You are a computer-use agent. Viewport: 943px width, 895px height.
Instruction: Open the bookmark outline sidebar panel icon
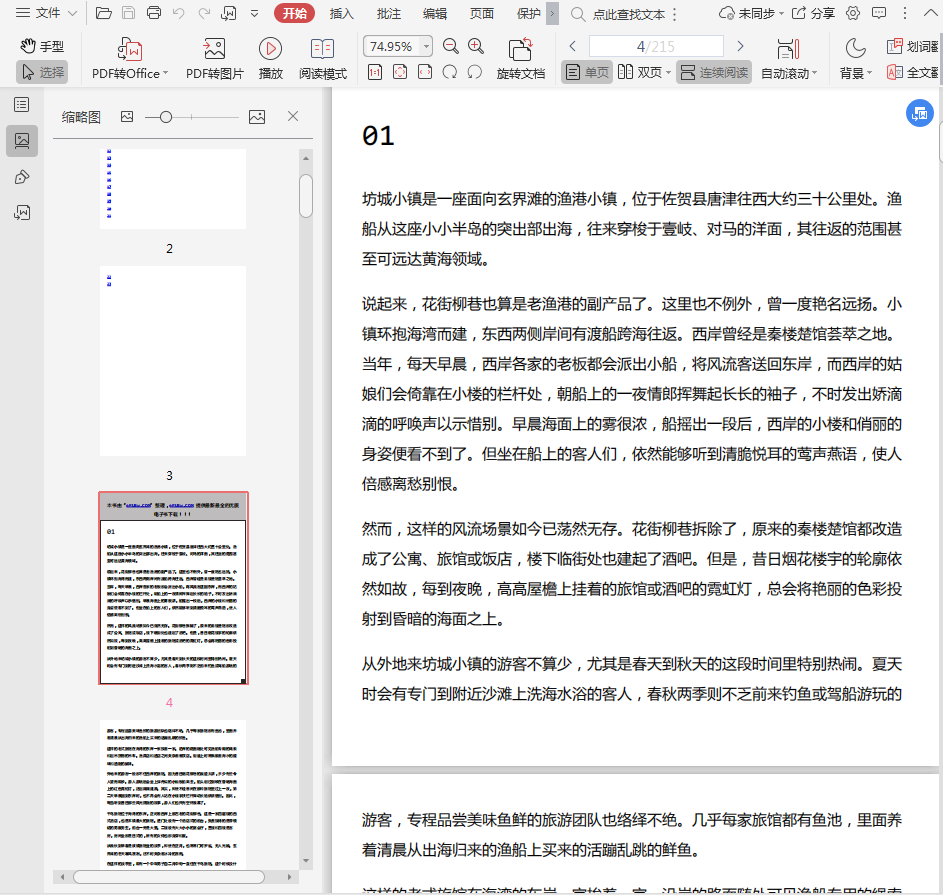[x=22, y=104]
